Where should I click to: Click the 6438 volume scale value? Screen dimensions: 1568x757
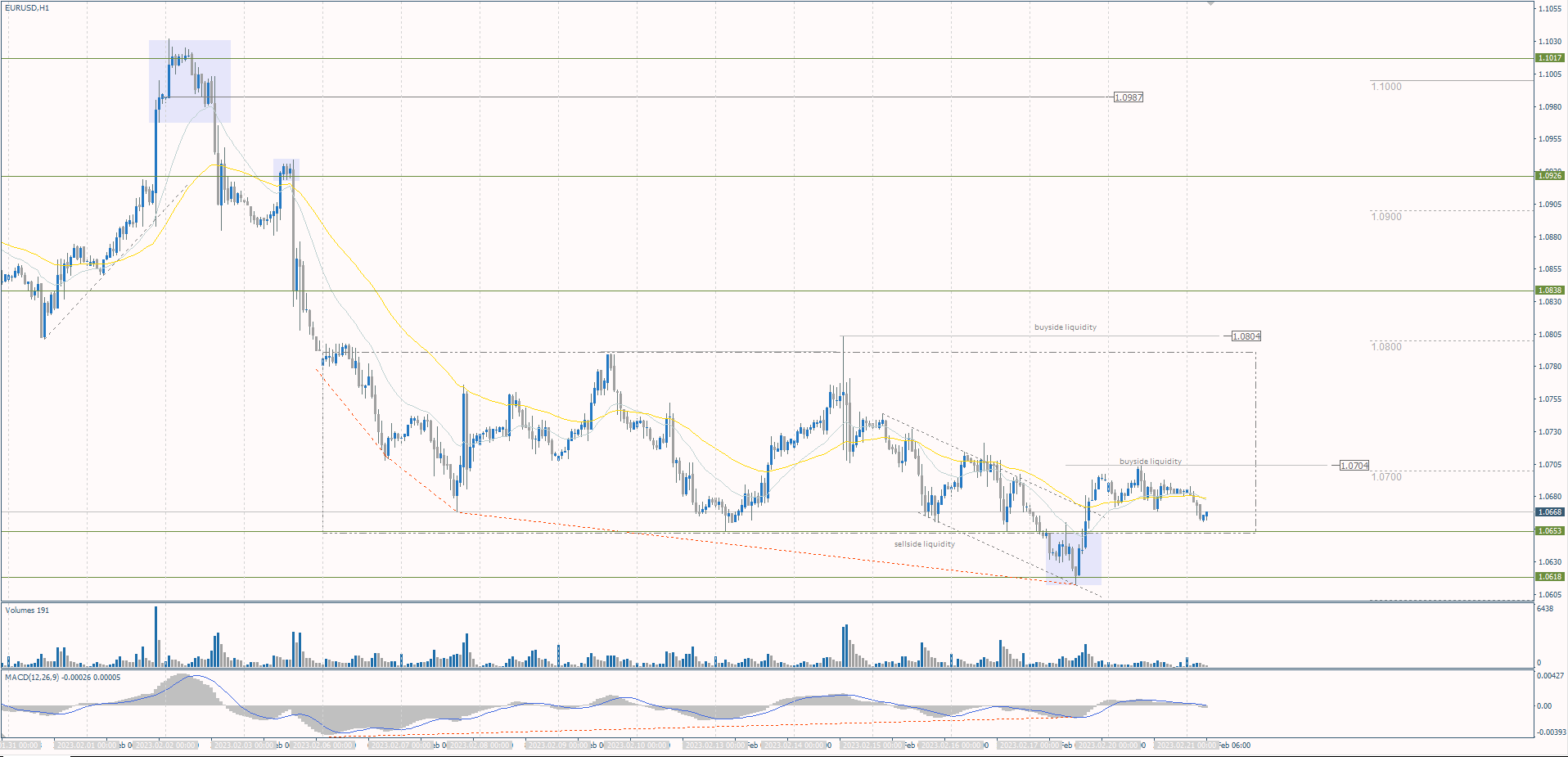click(1545, 610)
